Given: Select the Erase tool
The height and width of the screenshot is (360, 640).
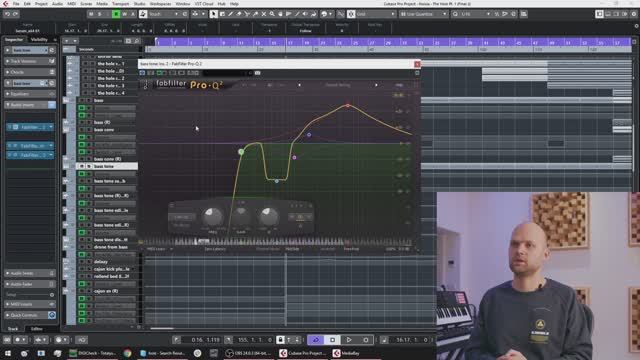Looking at the screenshot, I should [x=238, y=14].
